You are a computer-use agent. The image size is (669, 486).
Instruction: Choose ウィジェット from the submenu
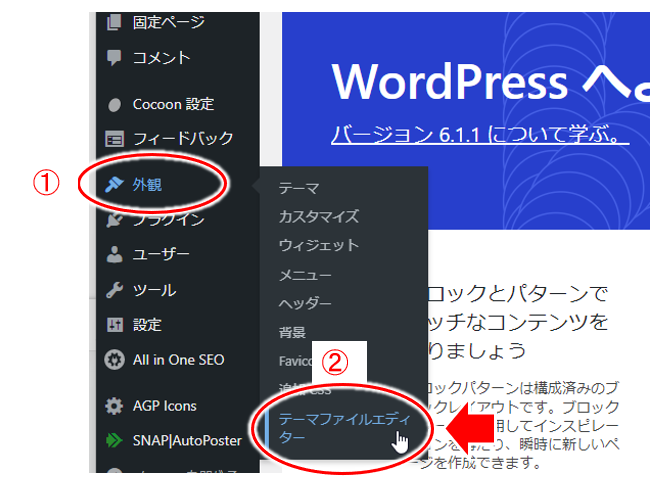pos(319,245)
